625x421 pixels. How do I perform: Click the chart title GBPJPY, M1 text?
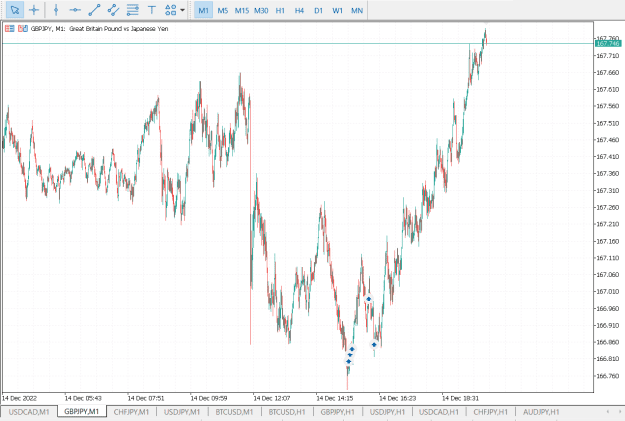point(48,29)
